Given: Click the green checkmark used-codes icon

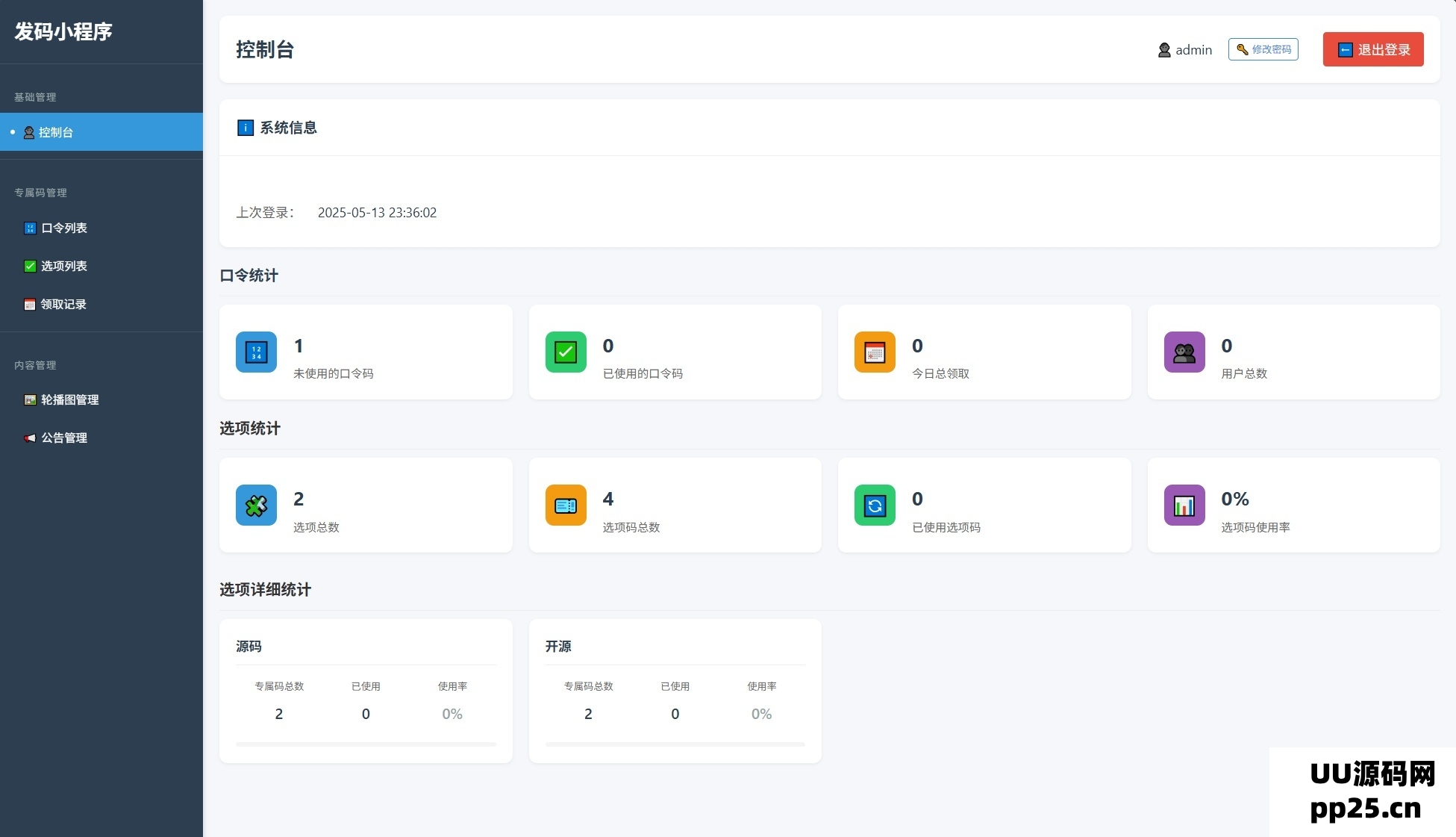Looking at the screenshot, I should pyautogui.click(x=566, y=352).
